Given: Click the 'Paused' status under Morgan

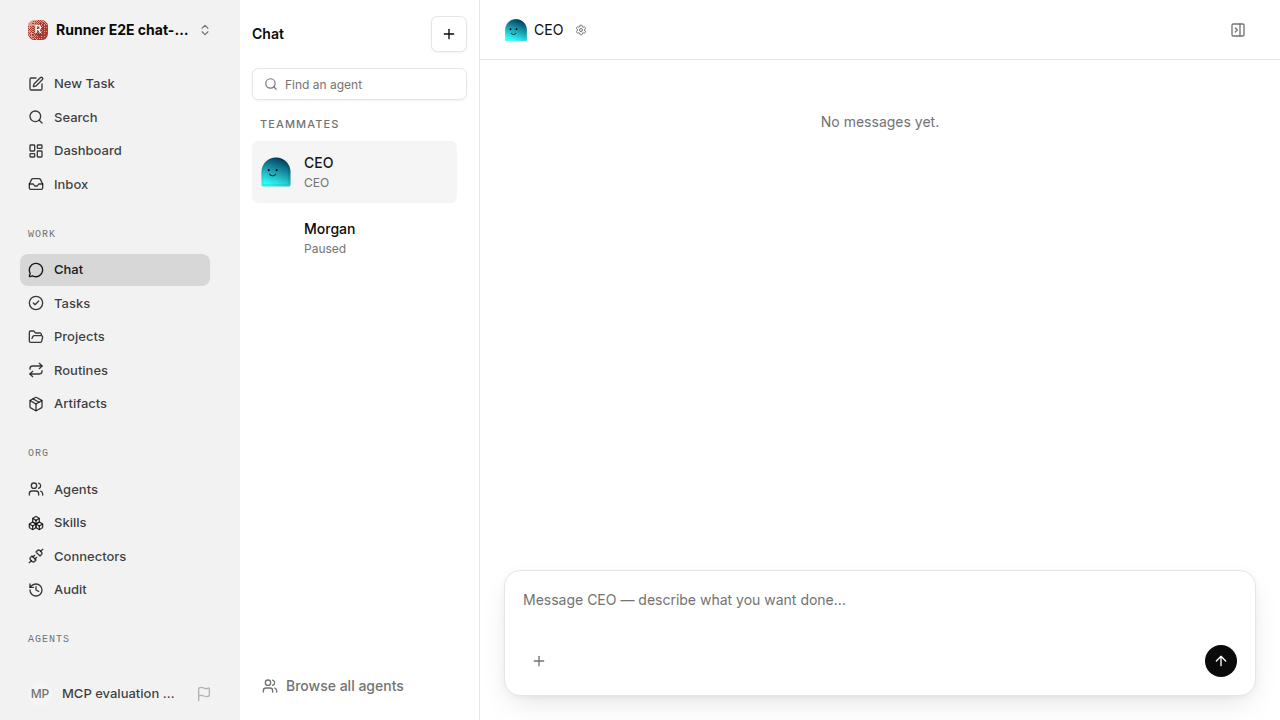Looking at the screenshot, I should pyautogui.click(x=325, y=249).
